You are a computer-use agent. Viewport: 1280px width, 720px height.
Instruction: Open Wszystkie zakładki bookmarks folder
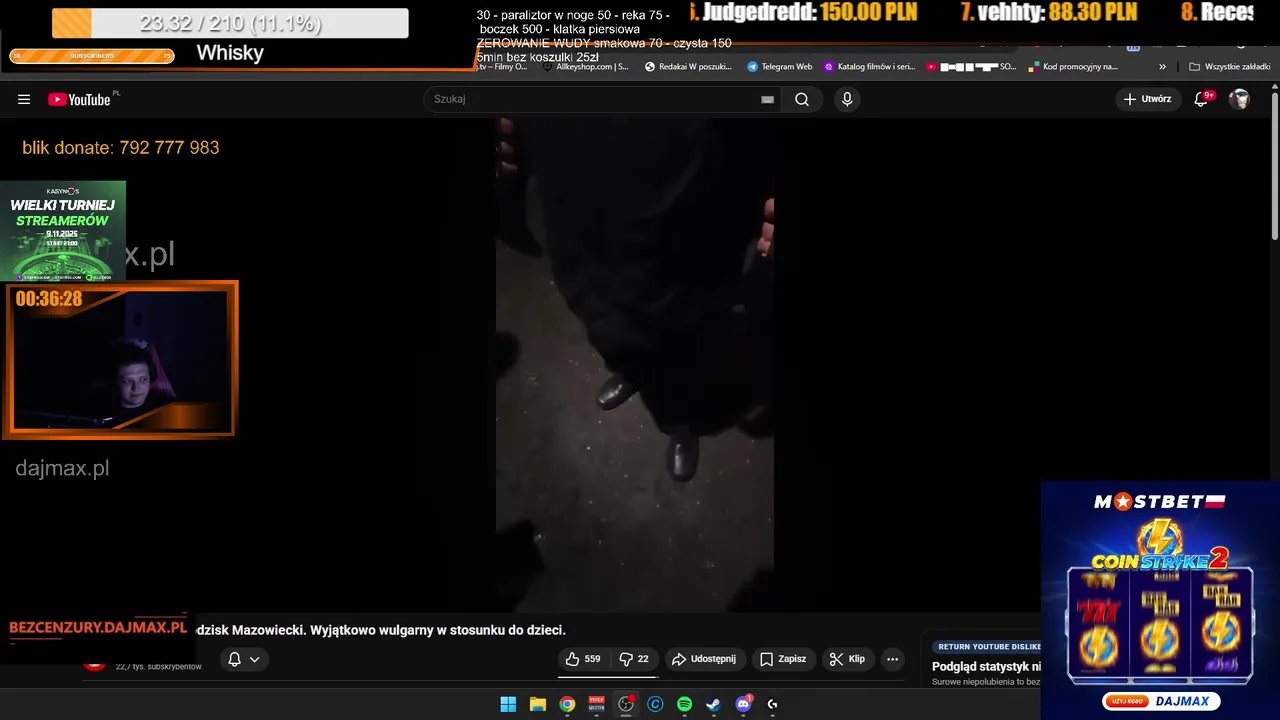tap(1230, 67)
